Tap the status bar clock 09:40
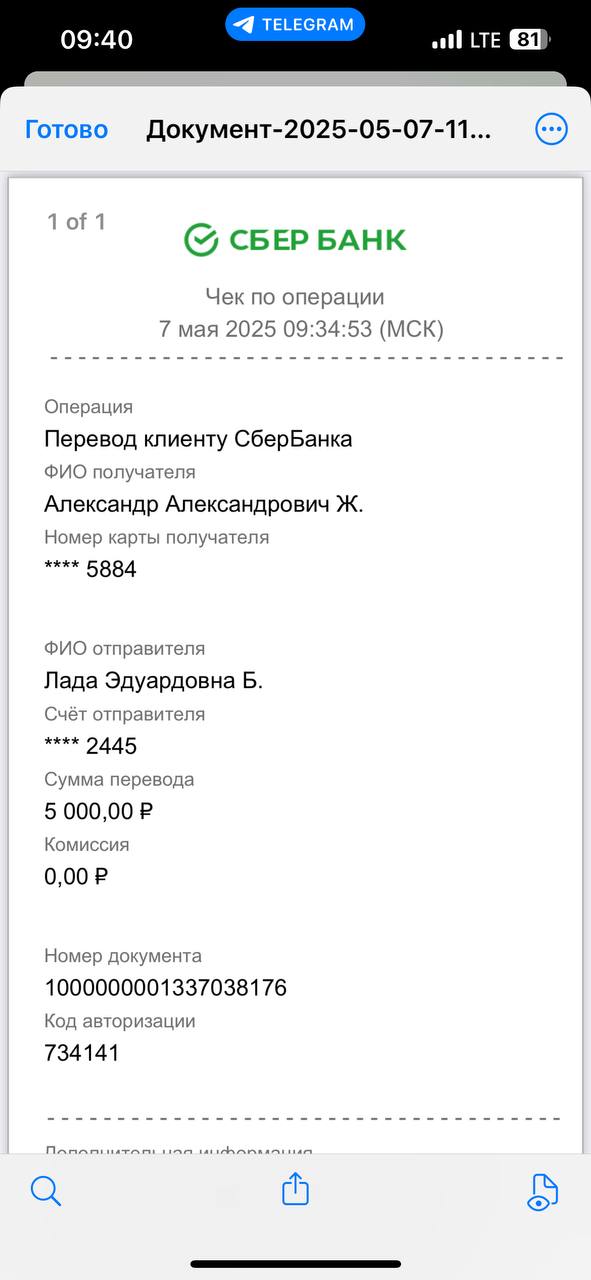 click(96, 40)
